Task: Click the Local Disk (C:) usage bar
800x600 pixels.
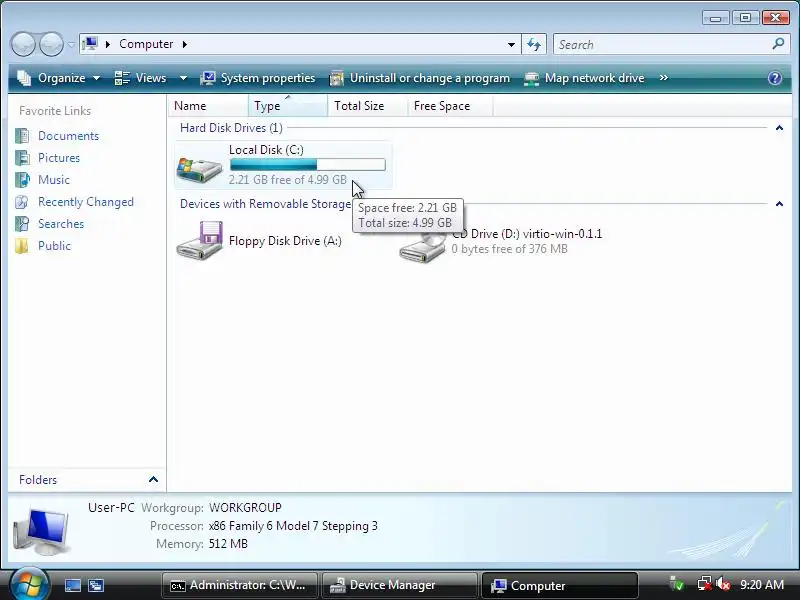Action: [x=308, y=165]
